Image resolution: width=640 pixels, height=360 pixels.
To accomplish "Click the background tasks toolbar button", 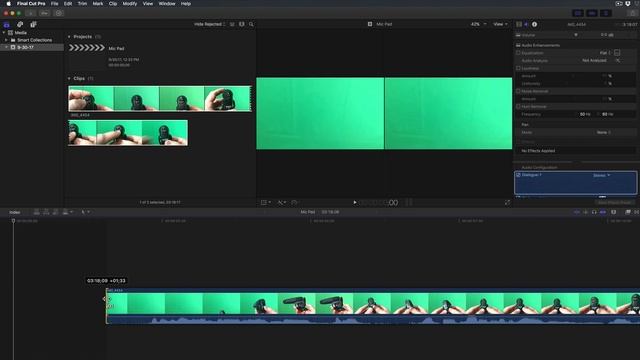I will 58,13.
